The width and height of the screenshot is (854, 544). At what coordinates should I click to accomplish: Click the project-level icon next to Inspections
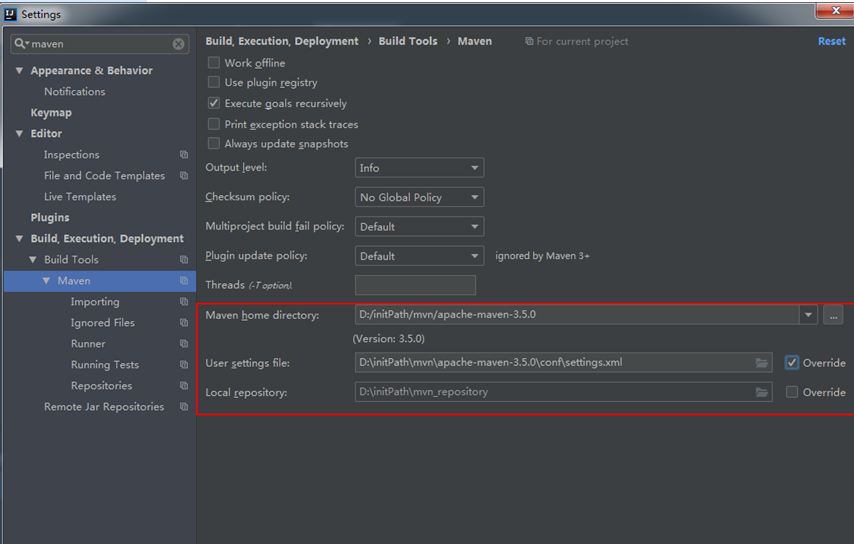[x=184, y=155]
